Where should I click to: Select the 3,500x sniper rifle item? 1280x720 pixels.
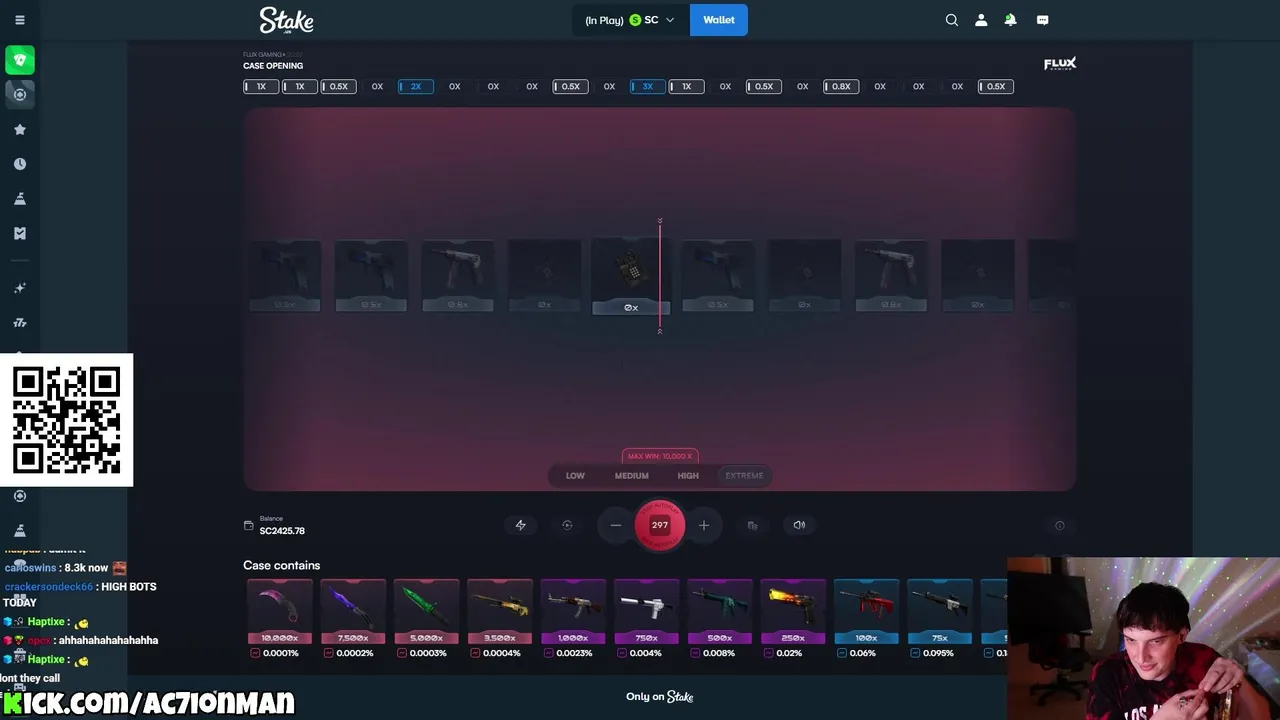500,612
